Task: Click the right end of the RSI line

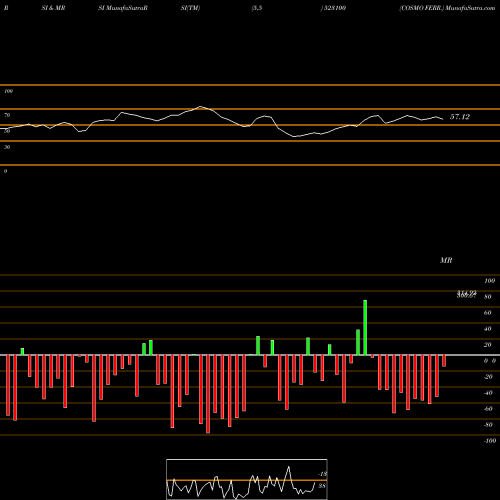Action: pos(443,119)
